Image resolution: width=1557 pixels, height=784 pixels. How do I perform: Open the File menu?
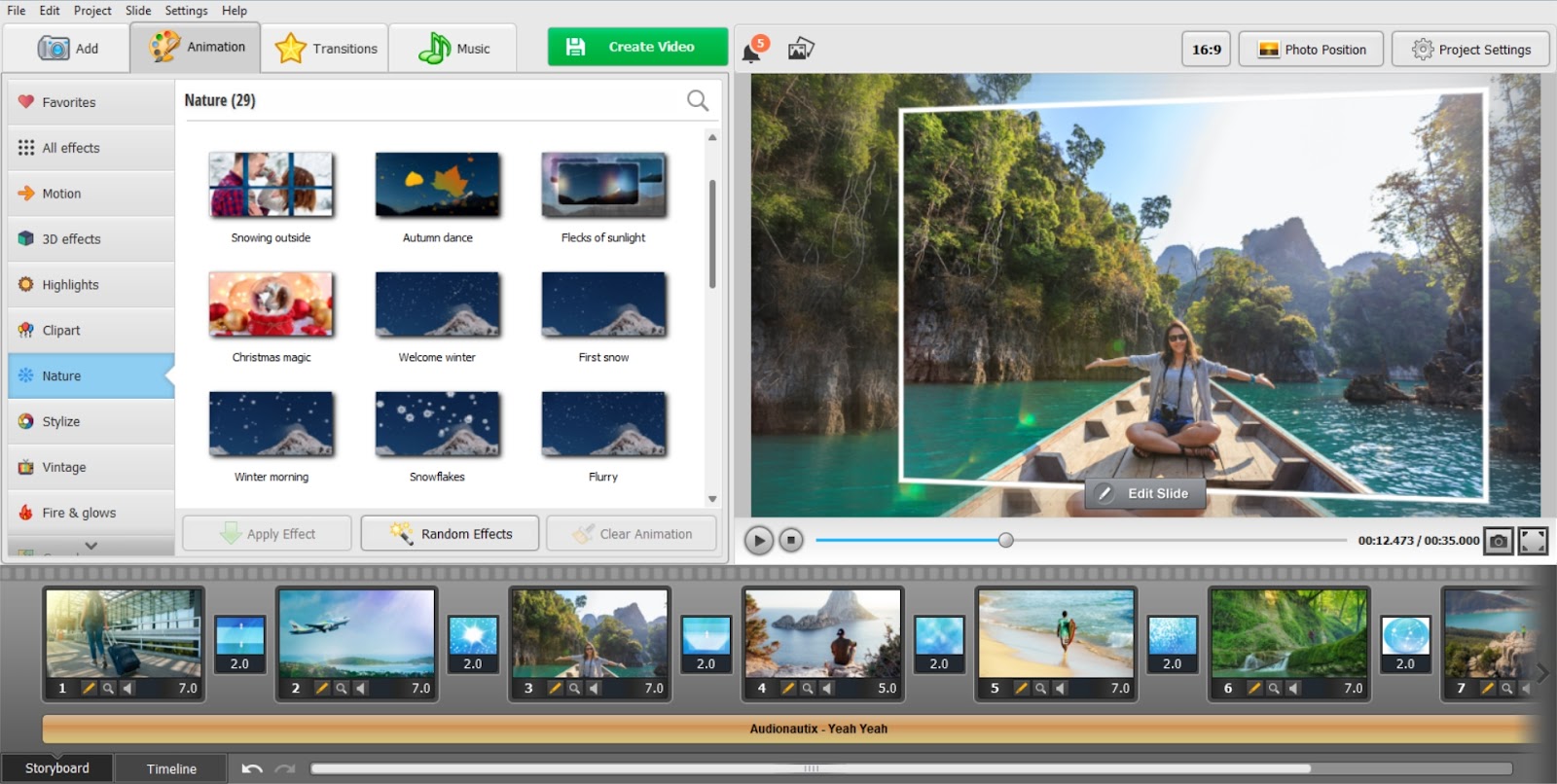point(17,11)
